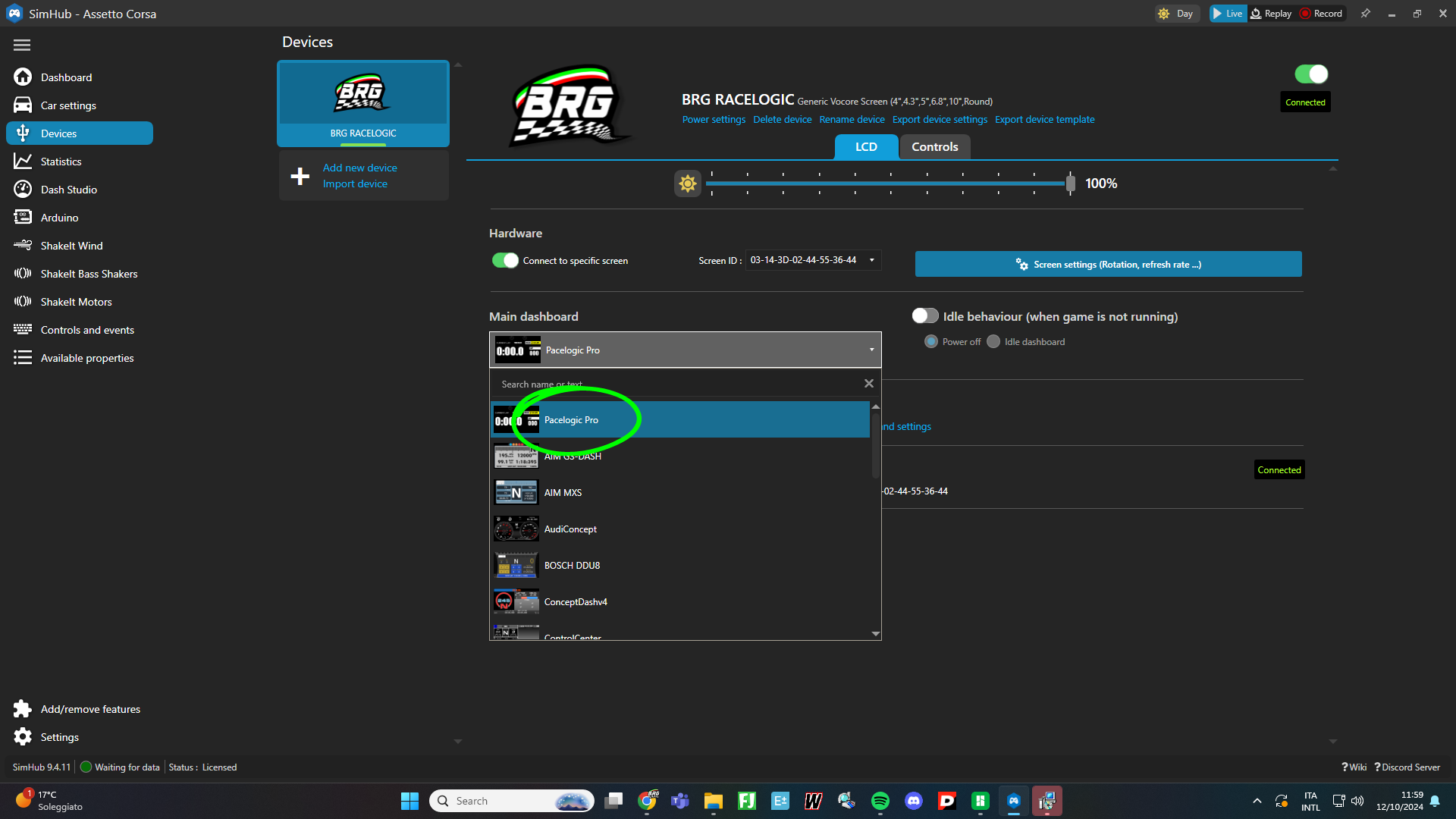Click Add/remove features puzzle icon
This screenshot has width=1456, height=819.
[23, 709]
